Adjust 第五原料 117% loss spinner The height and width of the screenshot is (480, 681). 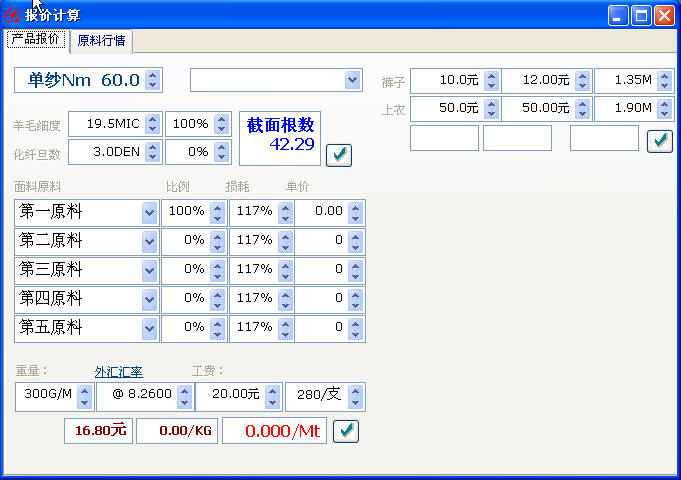point(285,329)
